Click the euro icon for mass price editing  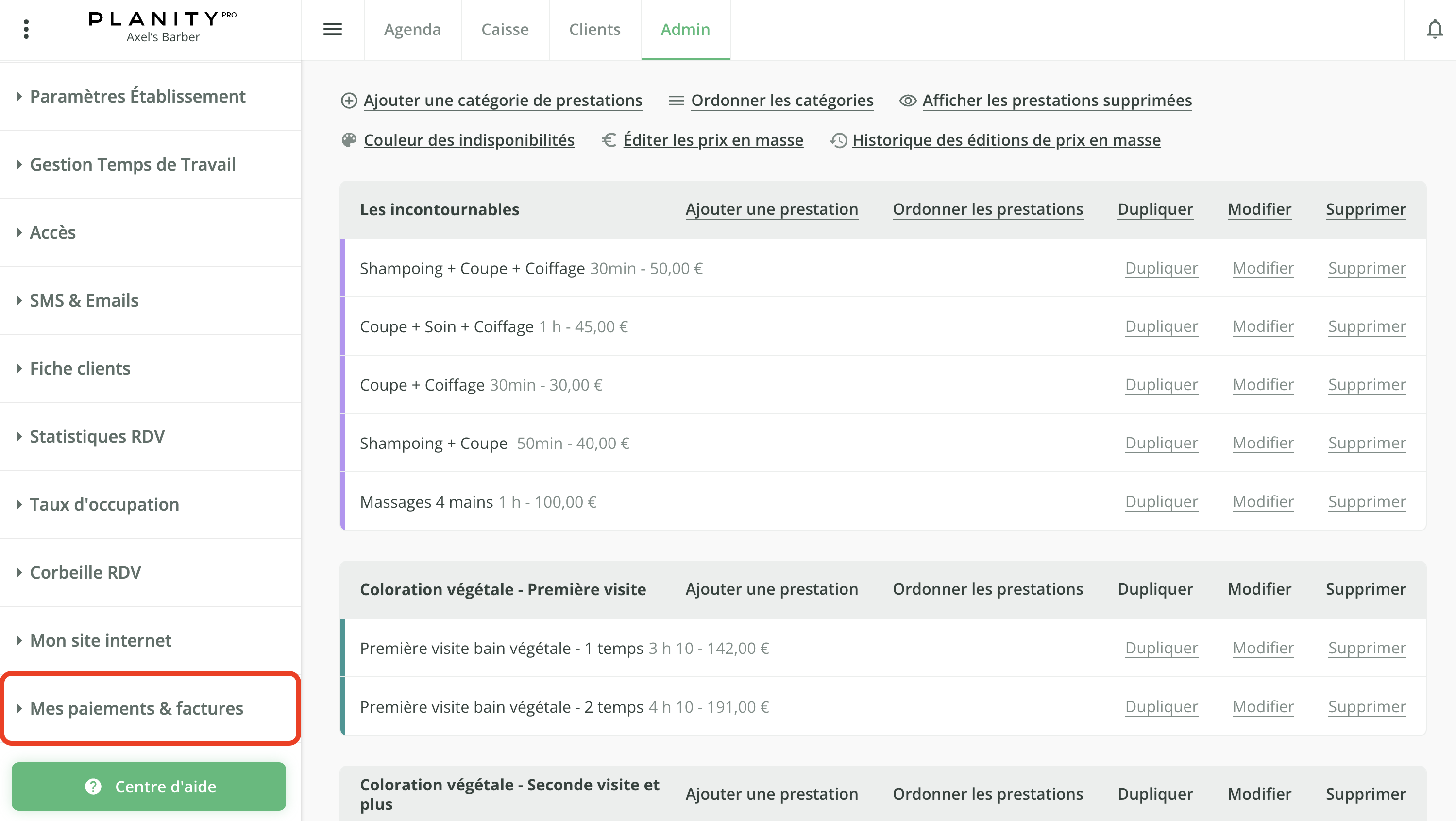coord(608,139)
